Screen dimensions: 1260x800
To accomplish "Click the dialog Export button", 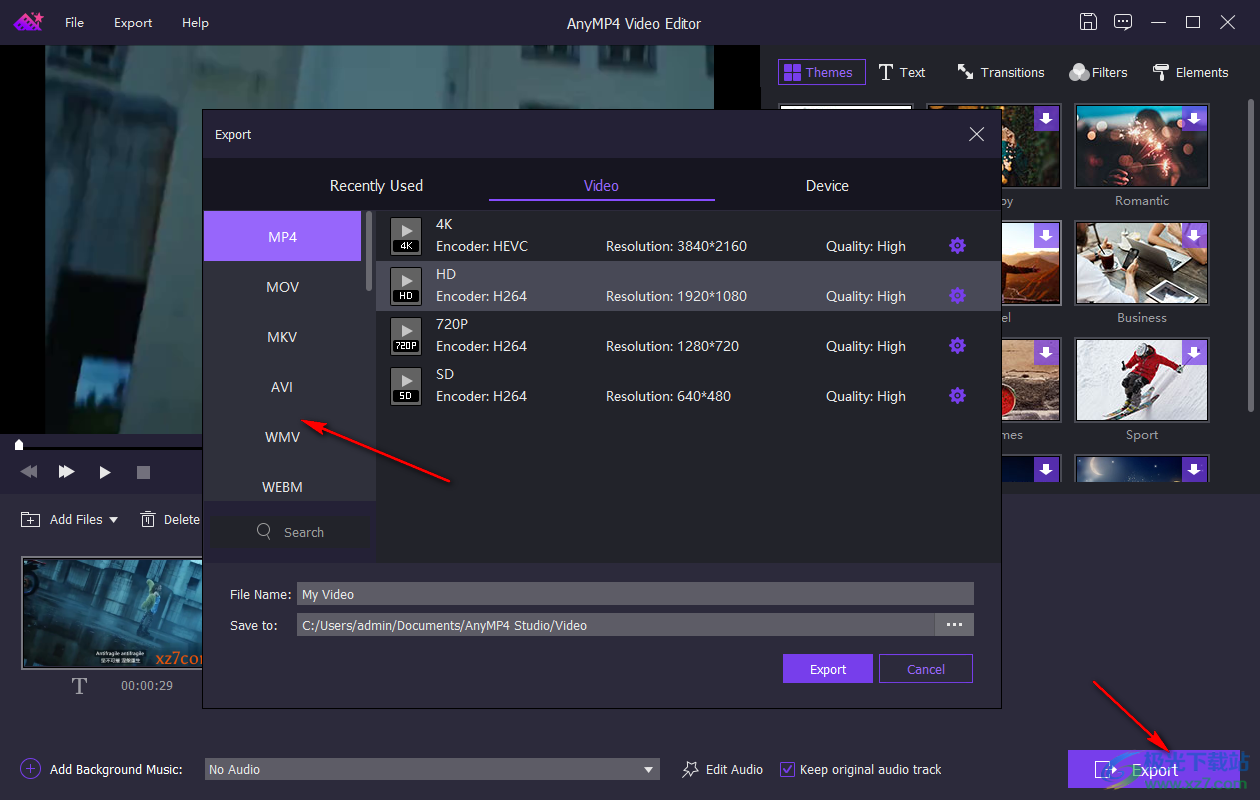I will [828, 669].
